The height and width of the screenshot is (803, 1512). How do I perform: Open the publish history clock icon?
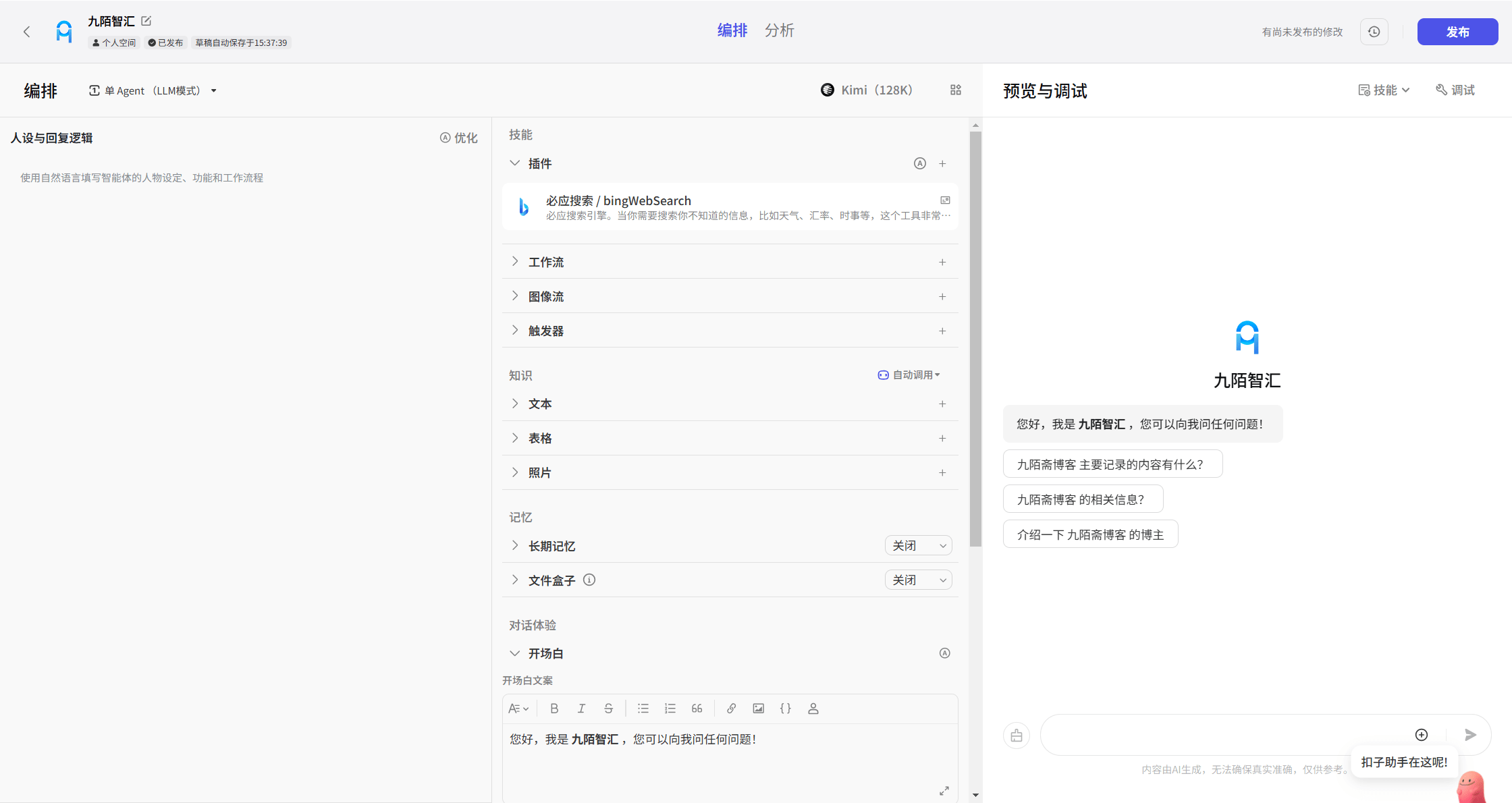coord(1374,32)
